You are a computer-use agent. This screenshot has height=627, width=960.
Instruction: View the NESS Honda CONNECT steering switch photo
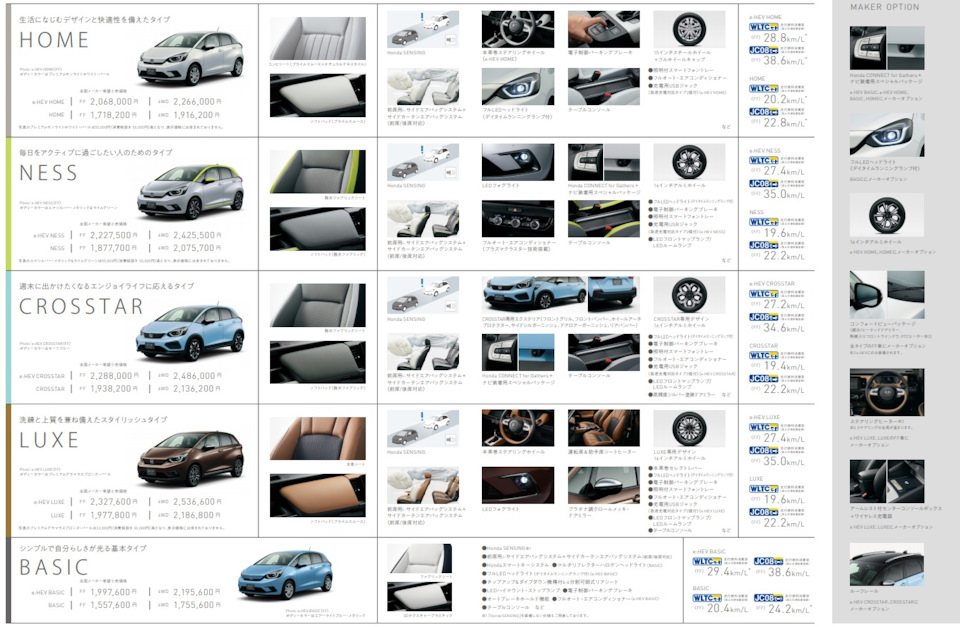click(604, 162)
